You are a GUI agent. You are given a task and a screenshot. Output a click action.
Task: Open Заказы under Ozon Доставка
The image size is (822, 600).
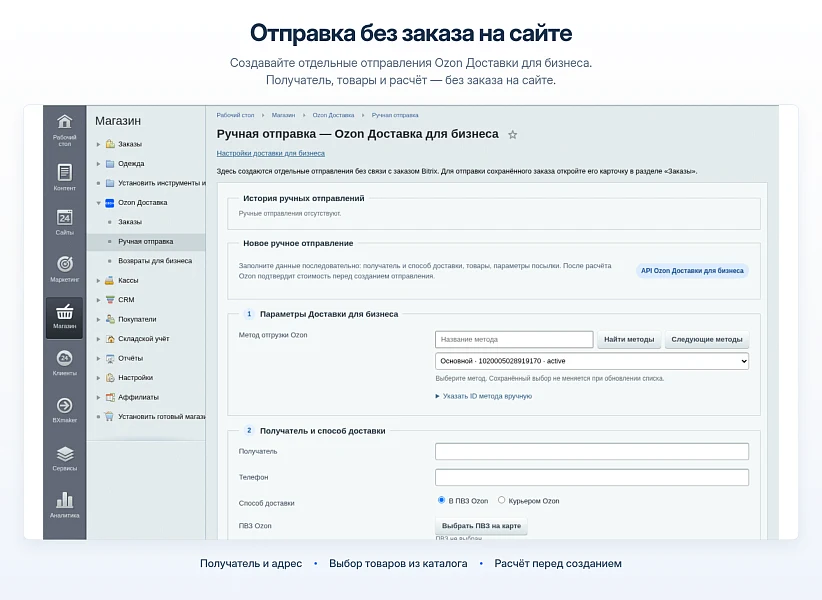[x=130, y=222]
